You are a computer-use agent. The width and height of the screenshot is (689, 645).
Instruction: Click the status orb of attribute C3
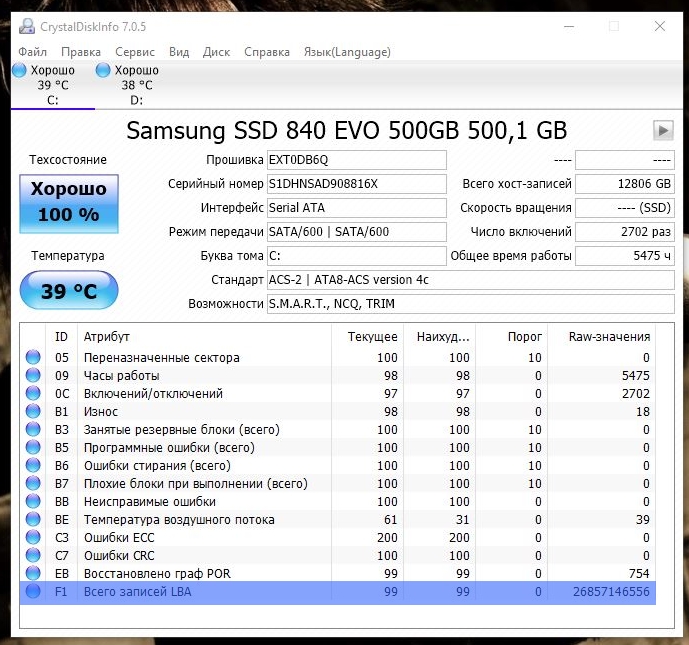(x=33, y=537)
